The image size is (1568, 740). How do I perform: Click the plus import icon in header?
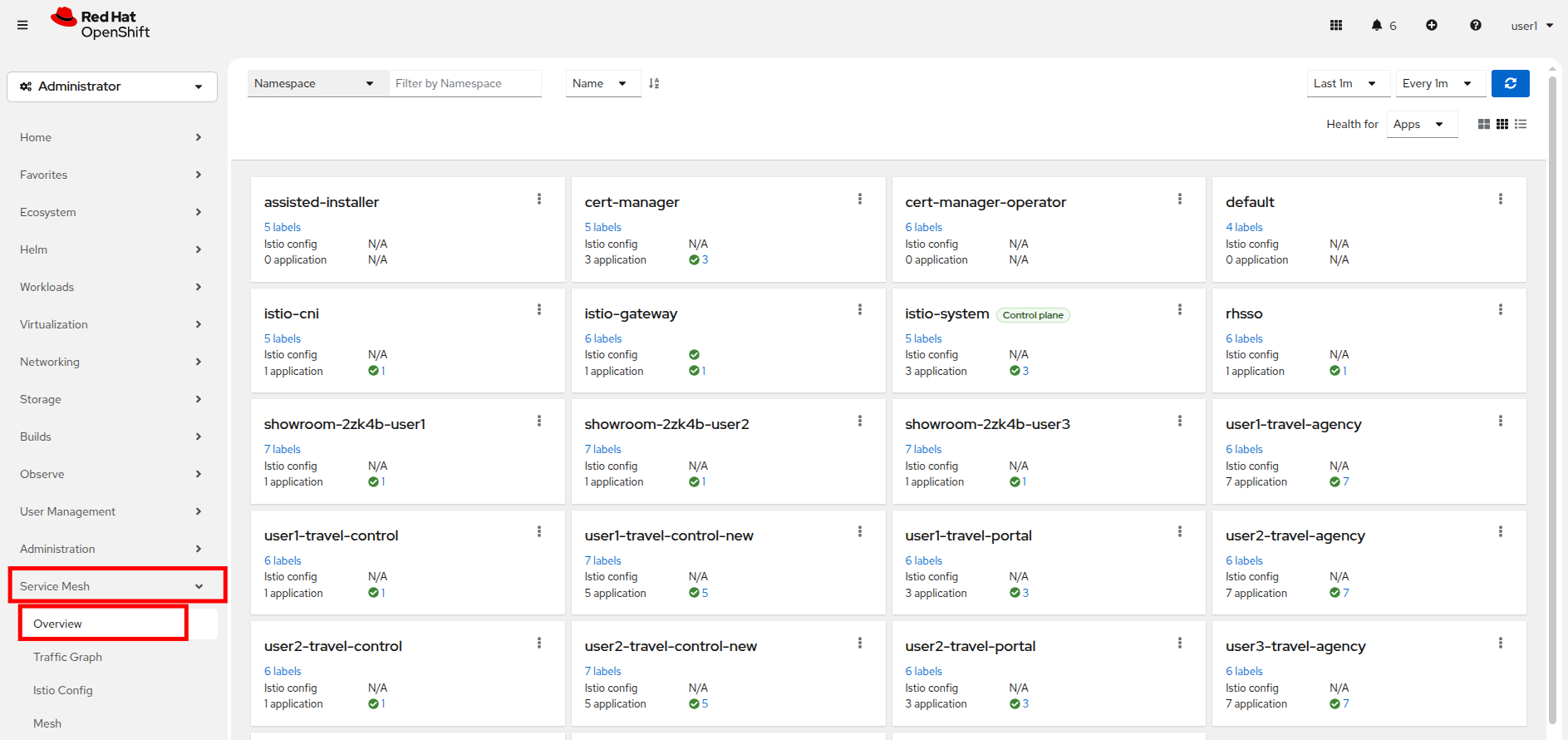1432,25
